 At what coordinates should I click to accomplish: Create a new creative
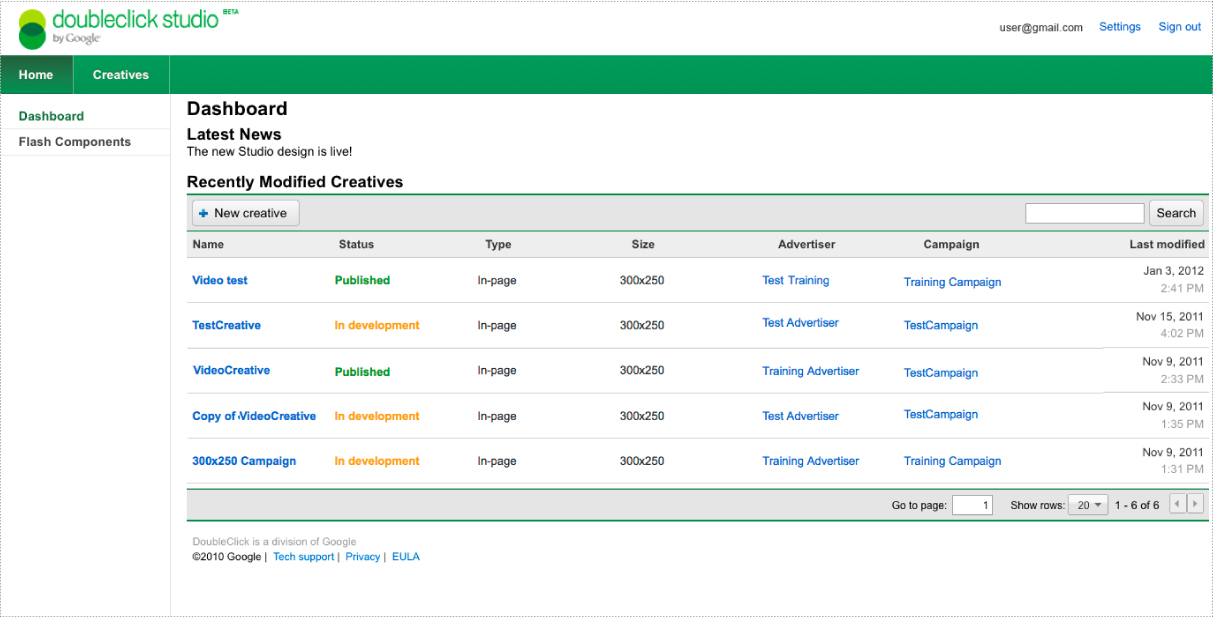245,213
